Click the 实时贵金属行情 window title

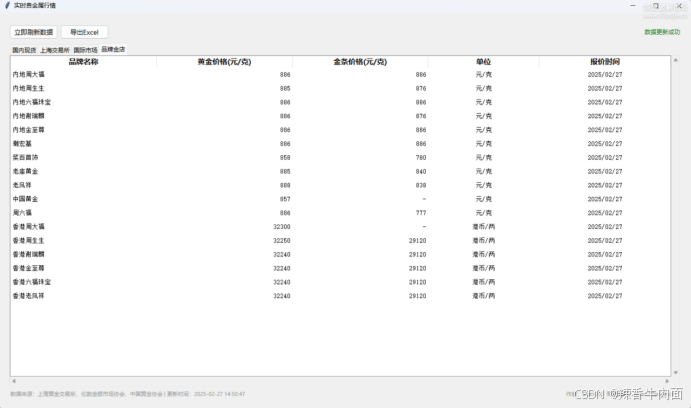[35, 6]
